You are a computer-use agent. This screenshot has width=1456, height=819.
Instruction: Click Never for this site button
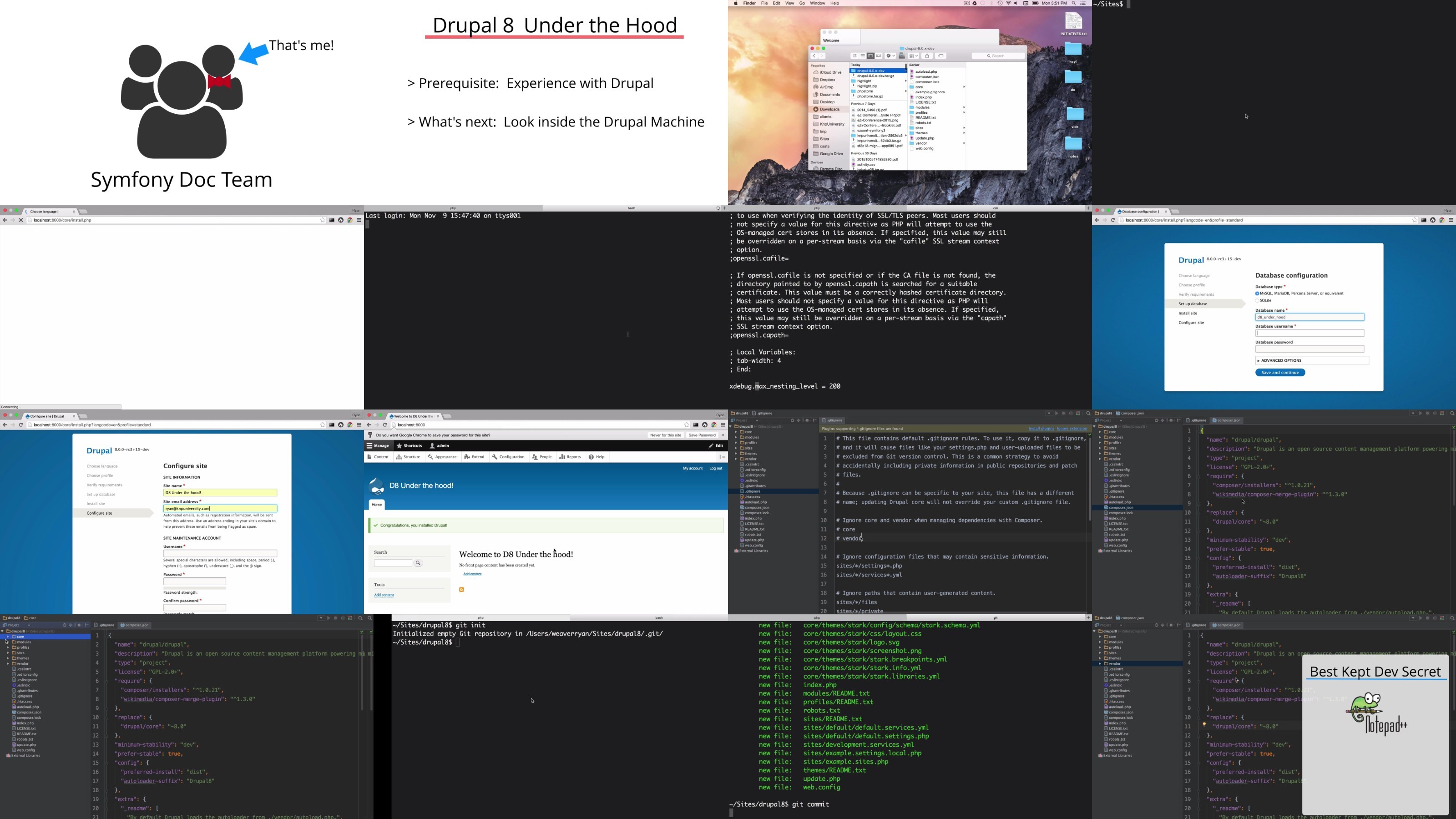pyautogui.click(x=665, y=435)
